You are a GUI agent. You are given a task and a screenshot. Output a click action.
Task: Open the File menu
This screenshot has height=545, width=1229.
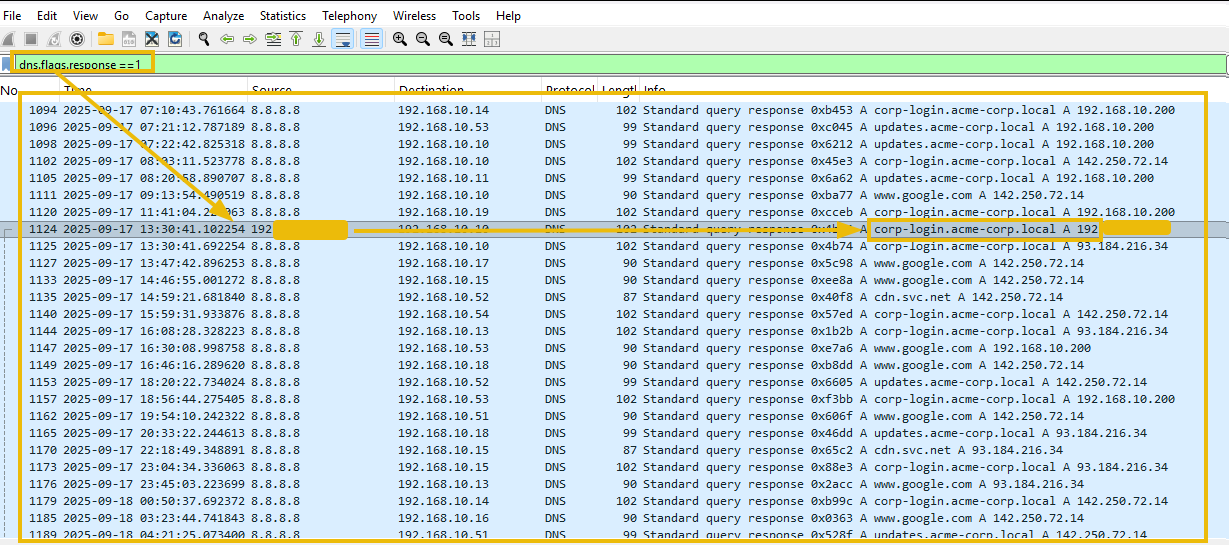(x=12, y=16)
